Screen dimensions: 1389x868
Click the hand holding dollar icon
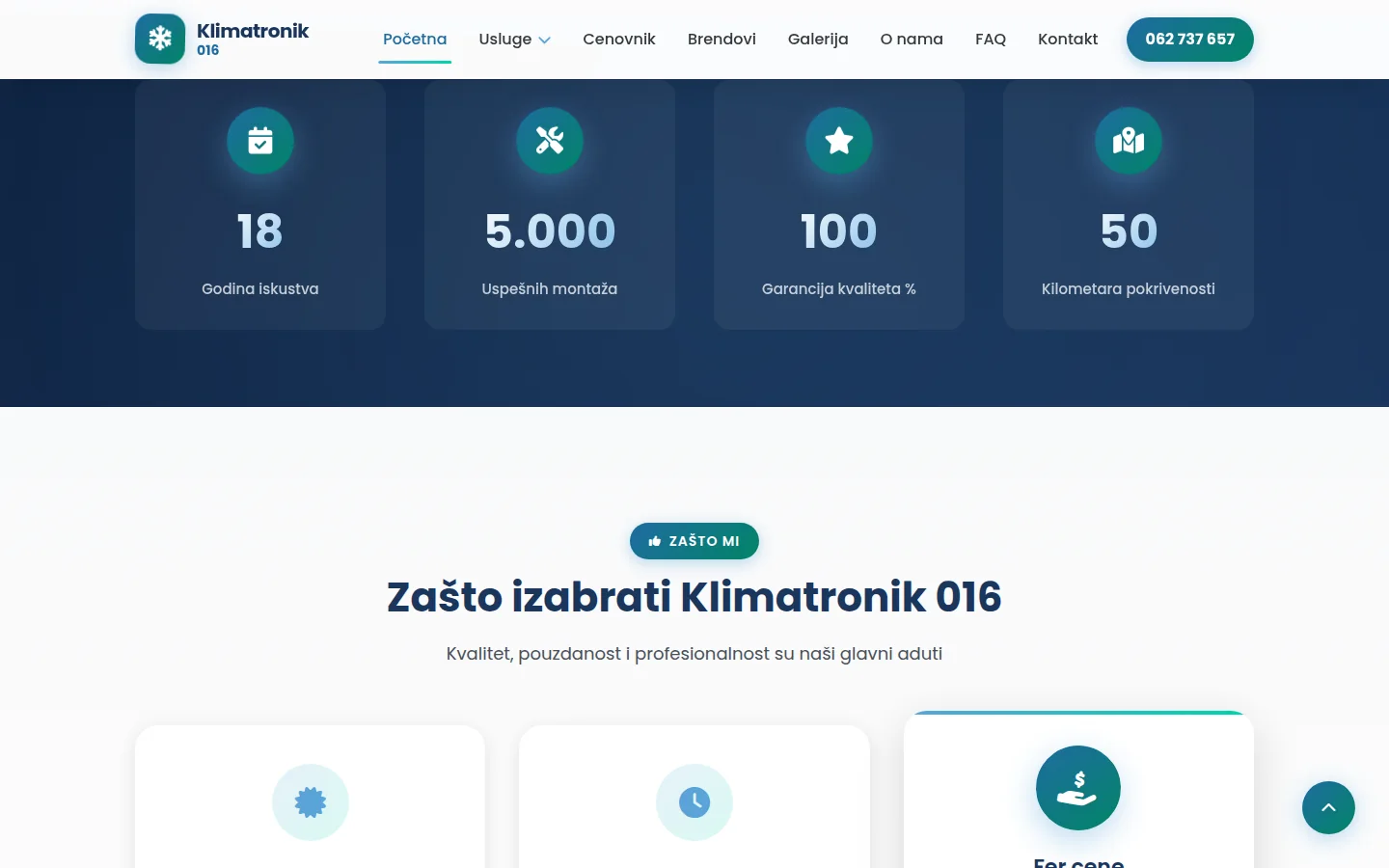pyautogui.click(x=1078, y=788)
